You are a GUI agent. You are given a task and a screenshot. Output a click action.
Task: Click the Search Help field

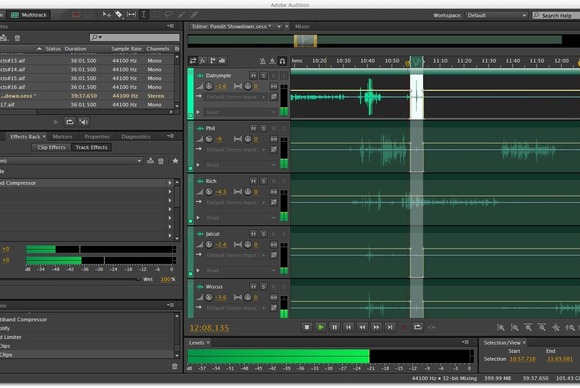click(556, 16)
